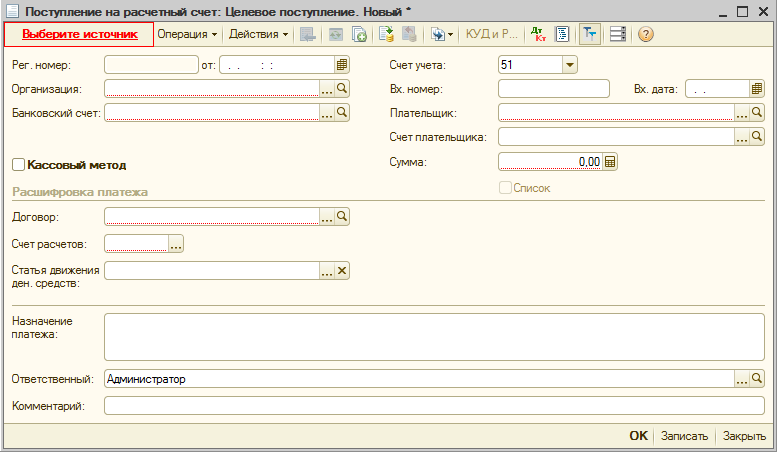This screenshot has width=777, height=452.
Task: Click the Счет плательщика input field
Action: point(616,137)
